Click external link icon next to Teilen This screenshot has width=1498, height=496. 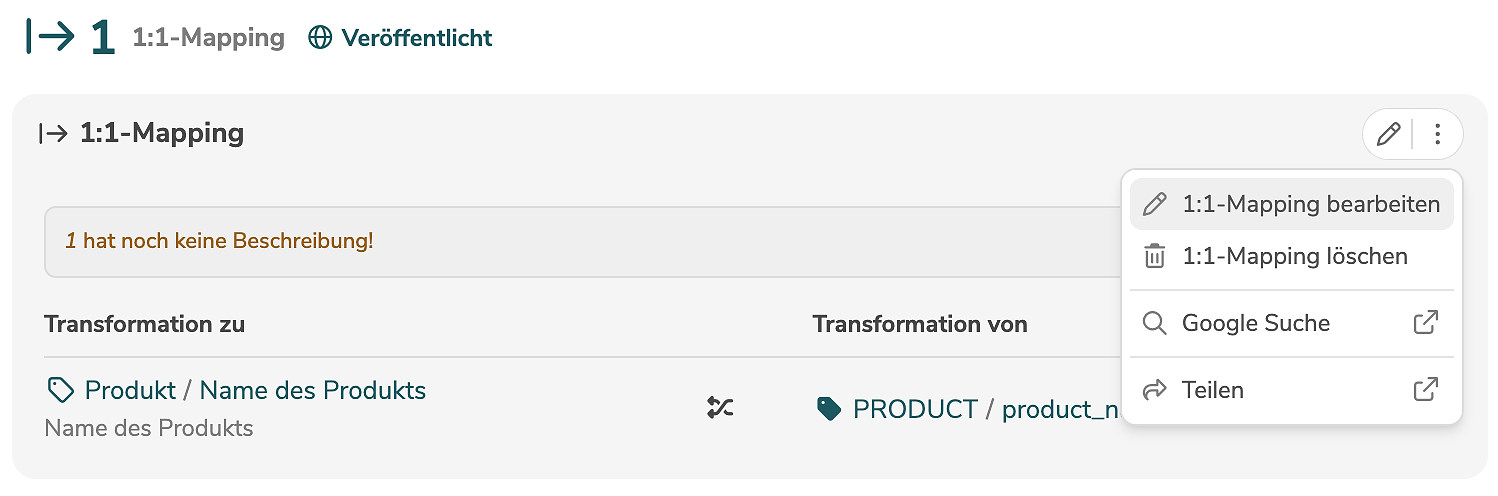(x=1426, y=390)
